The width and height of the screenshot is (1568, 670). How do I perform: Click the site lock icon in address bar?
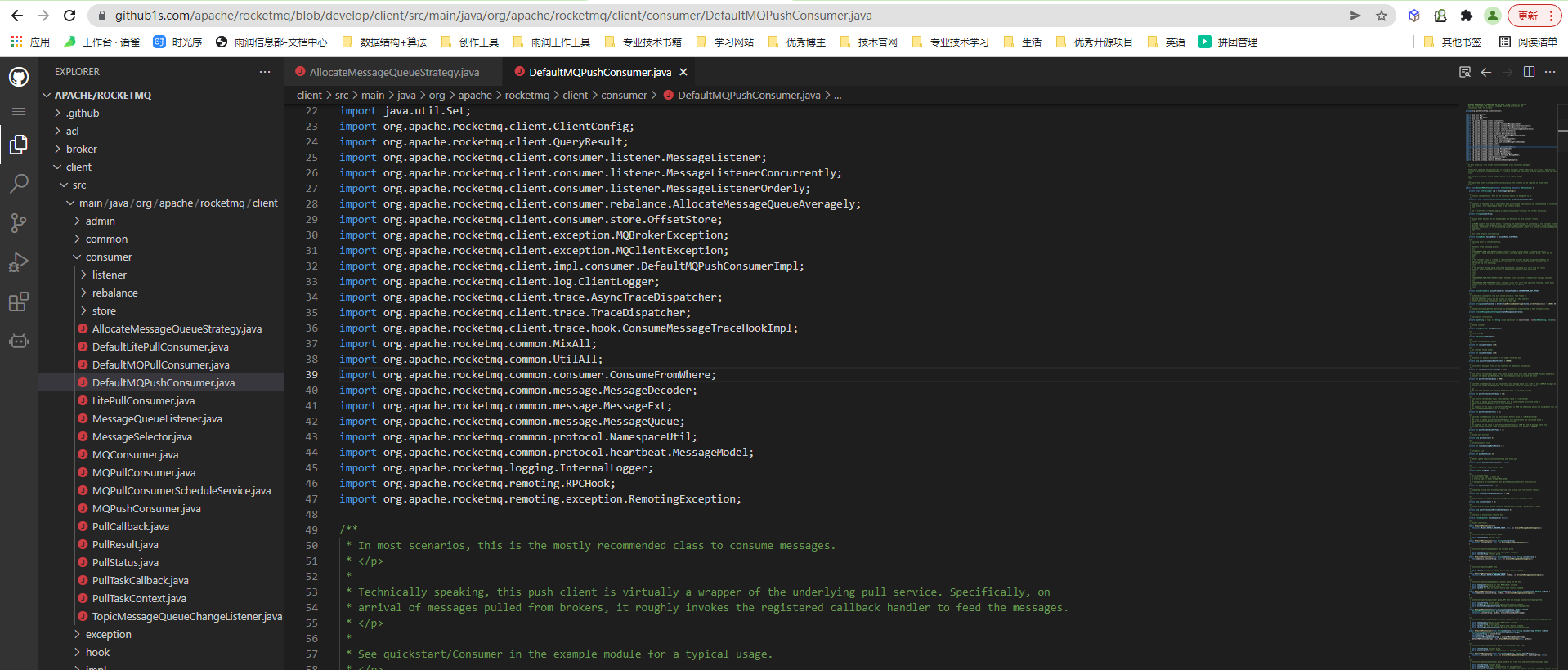click(x=101, y=16)
